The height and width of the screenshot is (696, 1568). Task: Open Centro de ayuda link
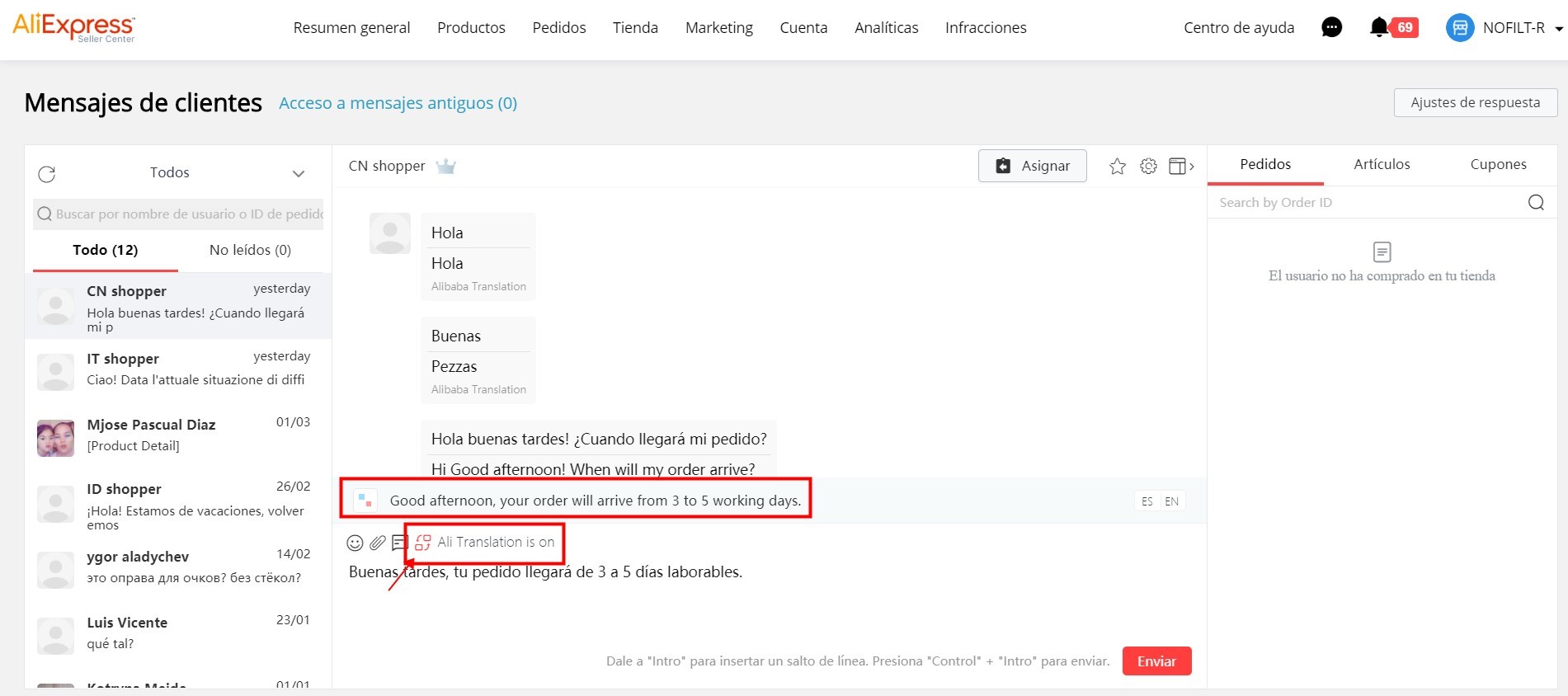coord(1239,27)
